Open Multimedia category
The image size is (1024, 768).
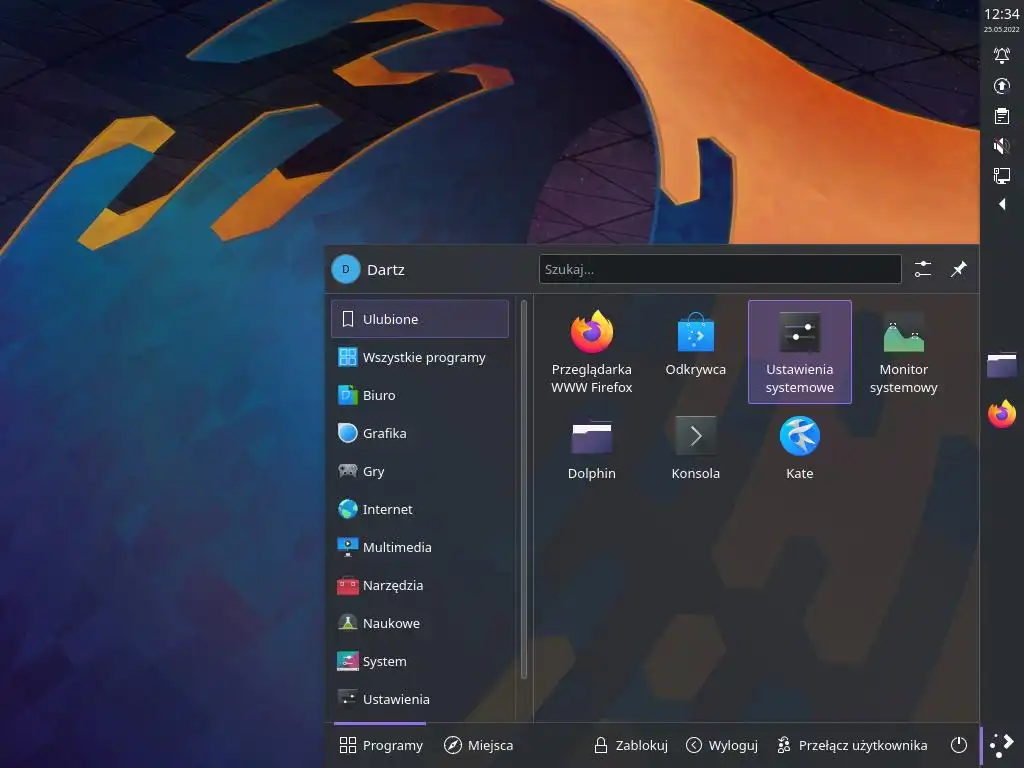tap(420, 547)
